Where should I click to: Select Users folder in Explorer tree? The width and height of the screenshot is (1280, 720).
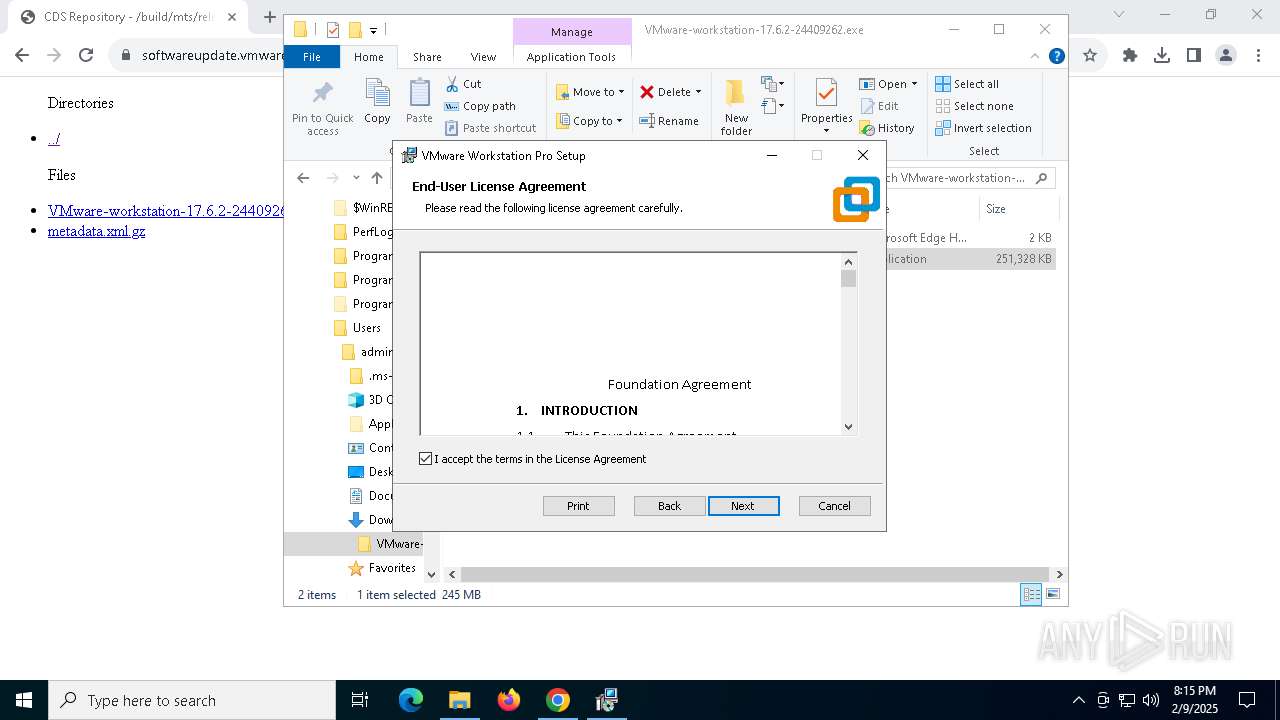[x=357, y=328]
